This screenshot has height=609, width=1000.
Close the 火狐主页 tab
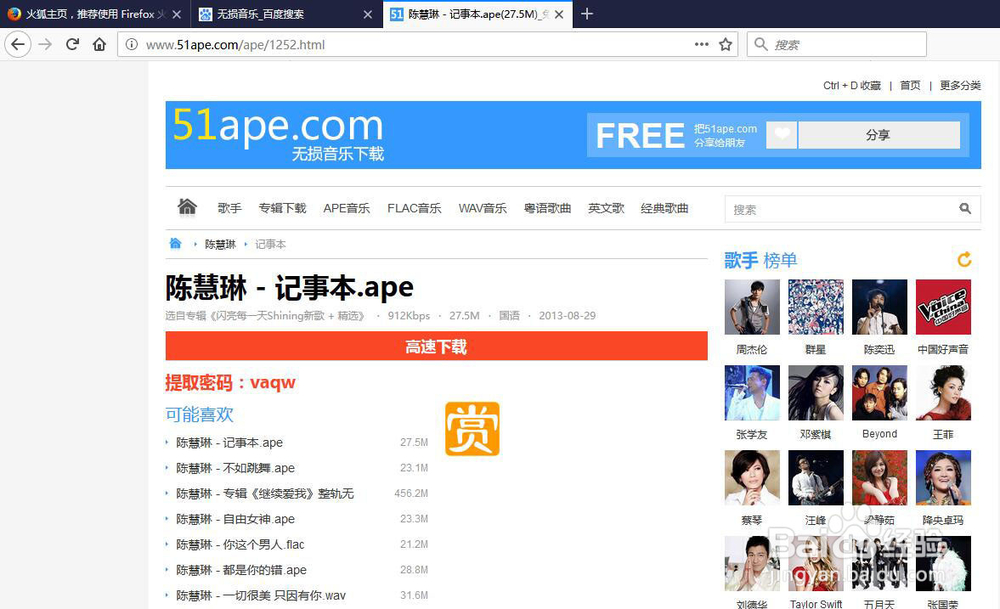177,14
